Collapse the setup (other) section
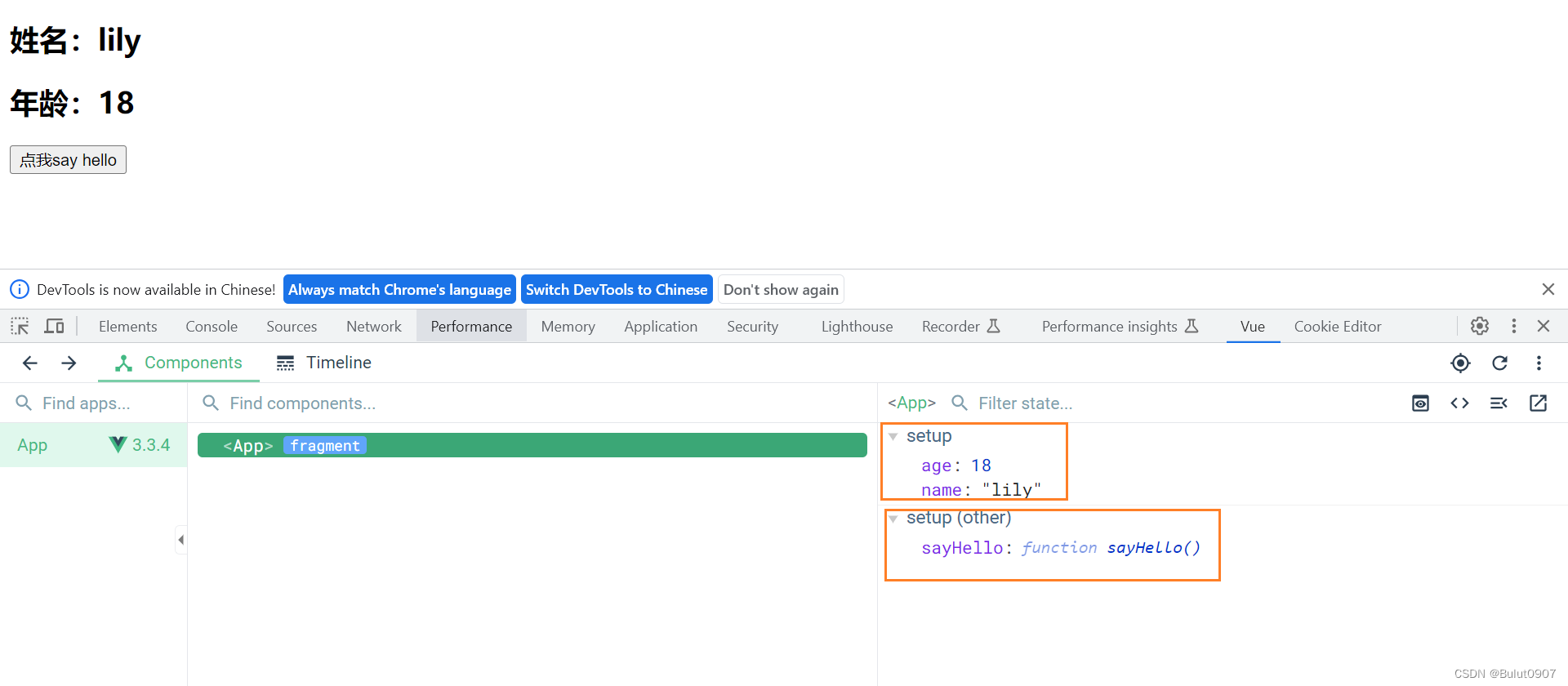This screenshot has height=686, width=1568. click(x=893, y=519)
